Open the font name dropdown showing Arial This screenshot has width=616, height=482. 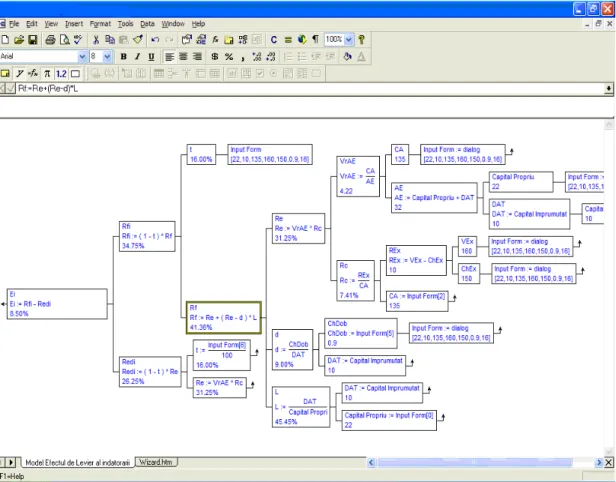82,57
